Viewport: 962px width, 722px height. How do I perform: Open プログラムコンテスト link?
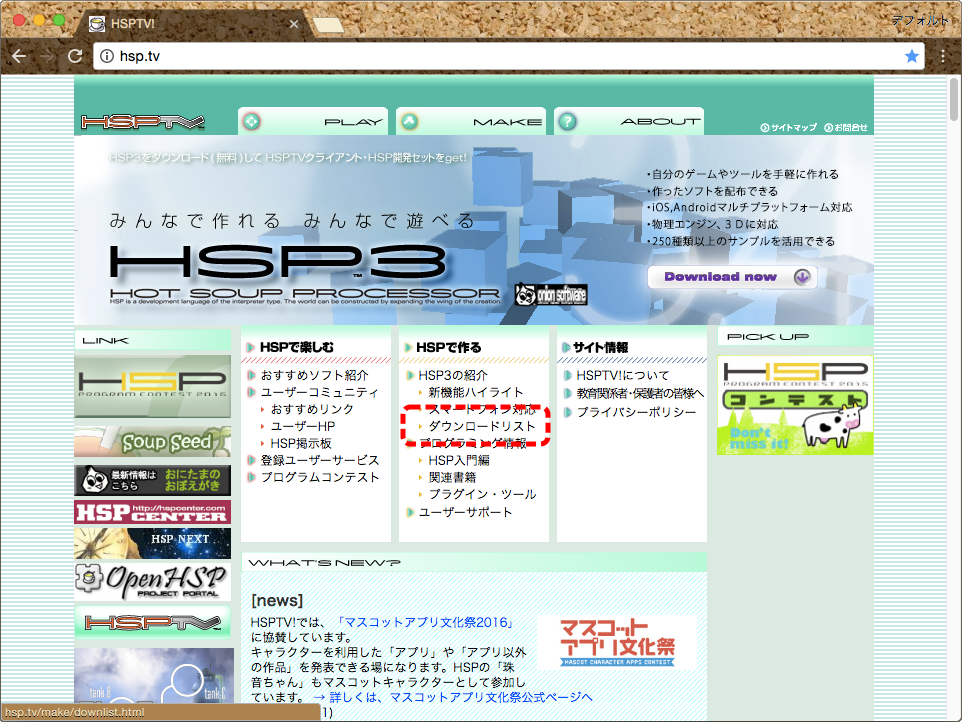[320, 477]
